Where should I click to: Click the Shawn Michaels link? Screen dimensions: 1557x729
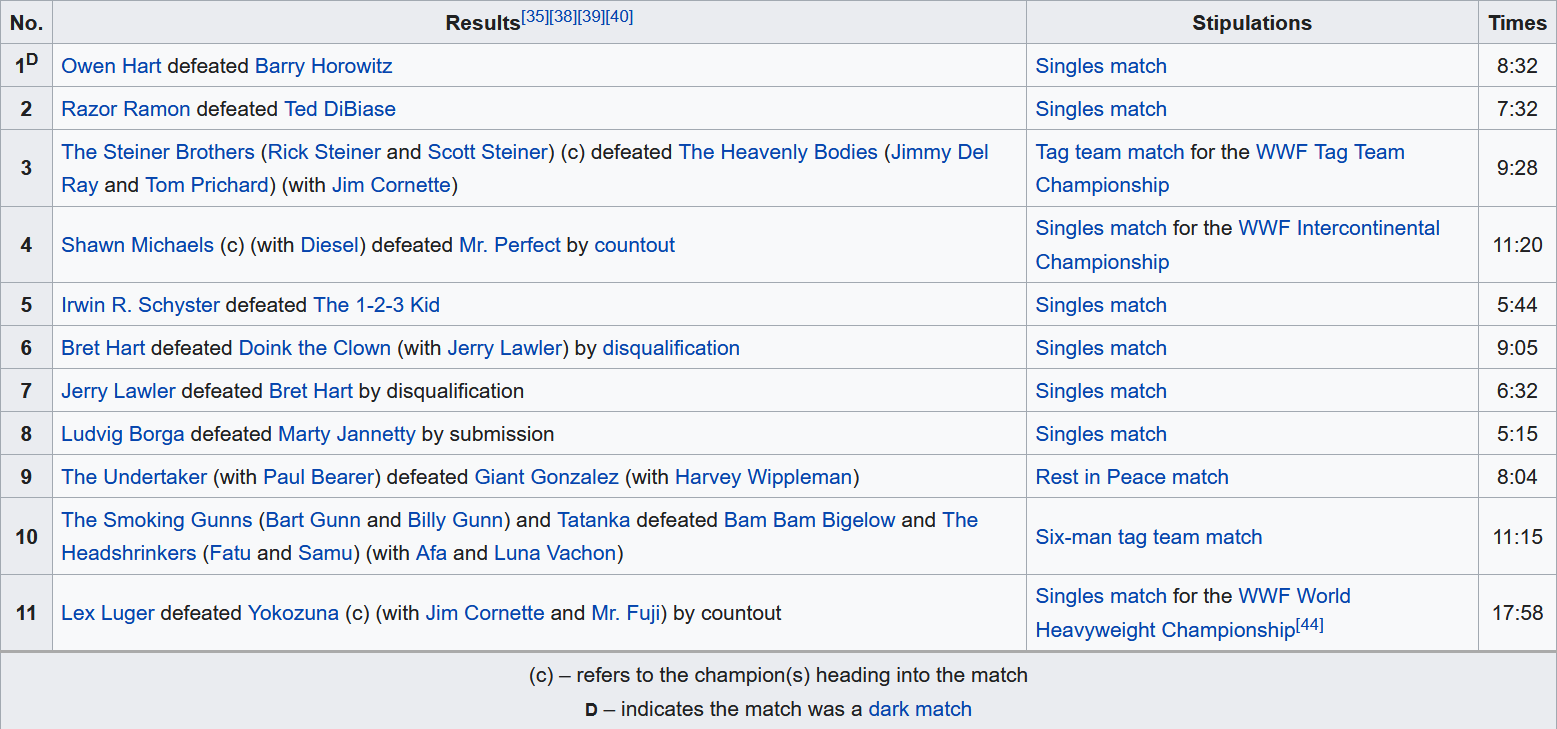[137, 245]
